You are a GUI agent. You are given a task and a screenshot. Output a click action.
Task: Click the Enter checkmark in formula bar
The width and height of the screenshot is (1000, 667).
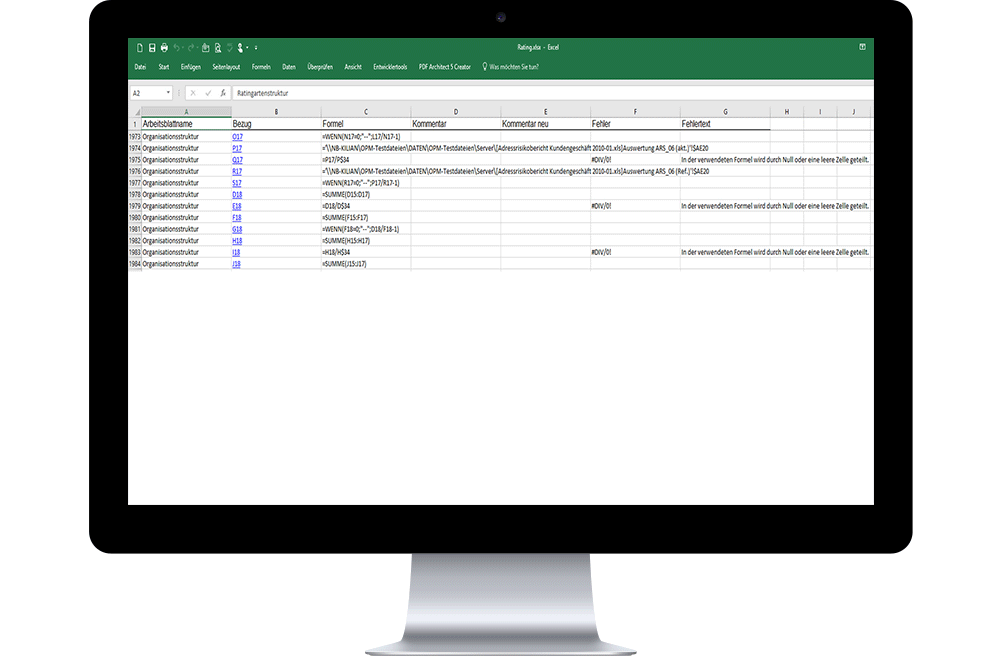point(208,92)
